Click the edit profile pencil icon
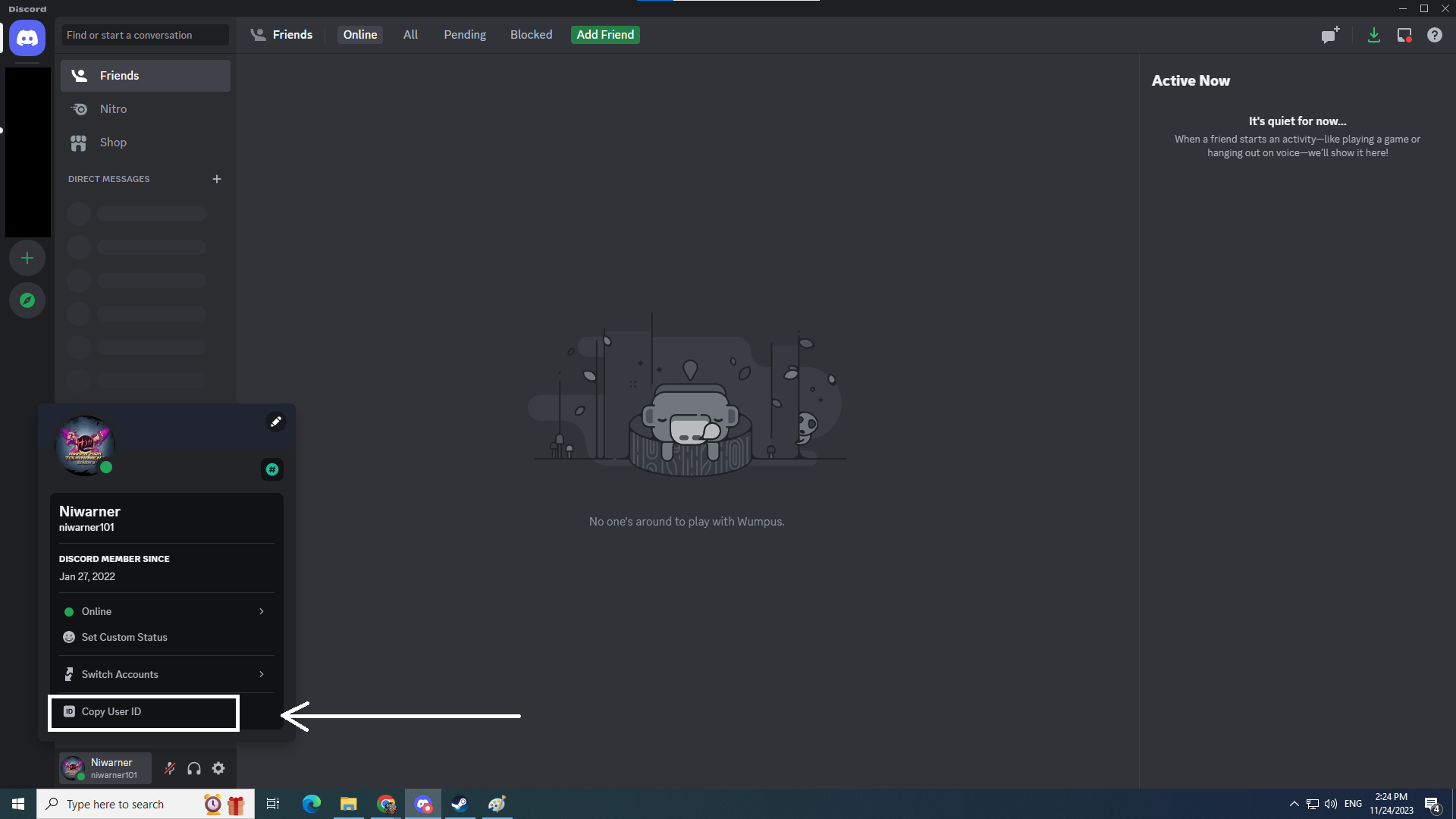 point(276,422)
